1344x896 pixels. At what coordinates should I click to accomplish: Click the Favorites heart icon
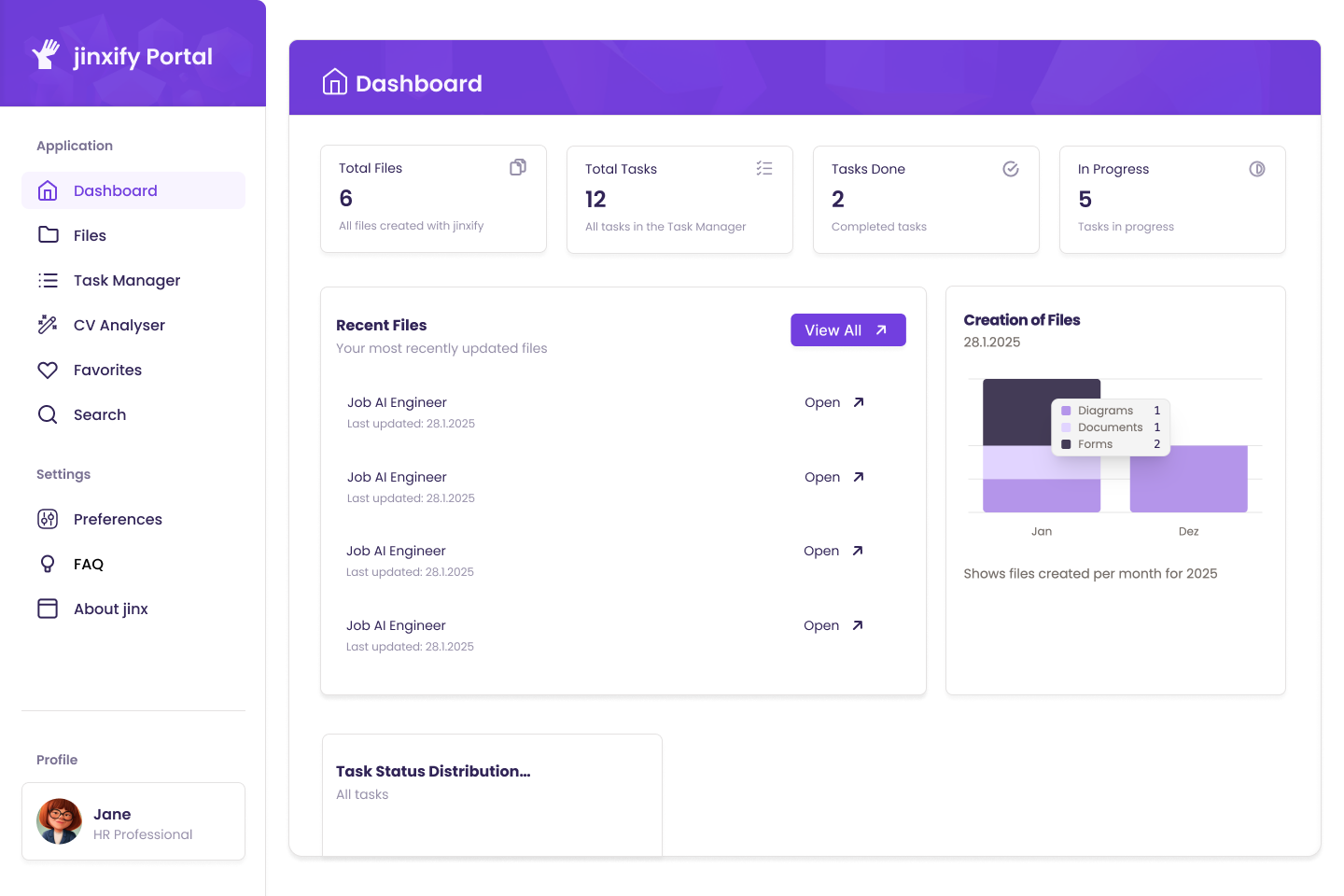(48, 370)
